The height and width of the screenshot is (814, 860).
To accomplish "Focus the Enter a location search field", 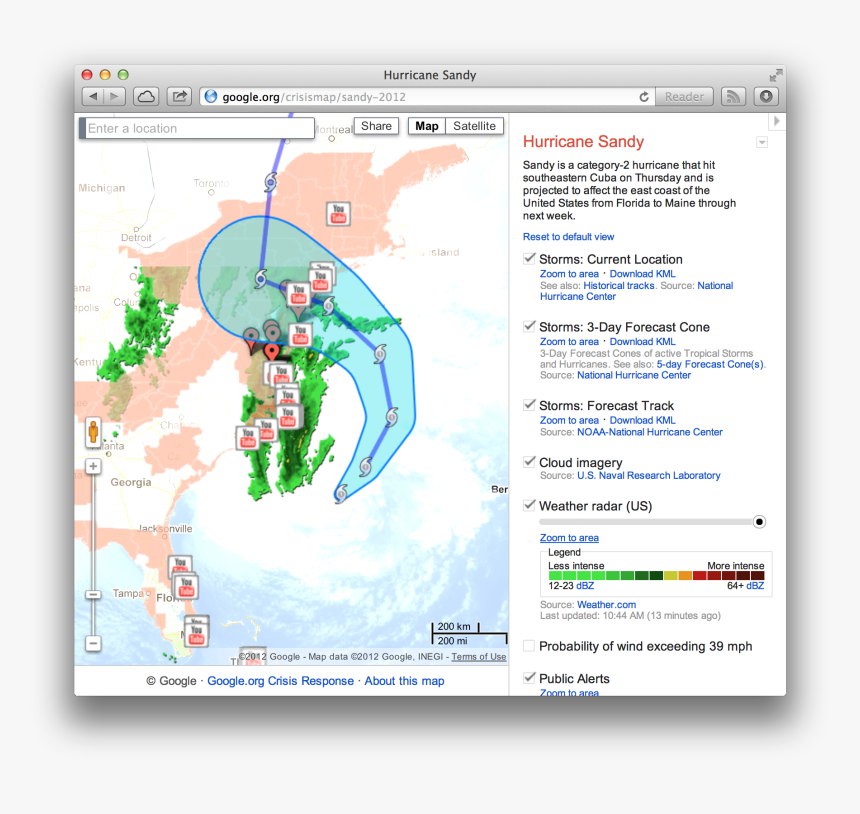I will click(x=197, y=128).
